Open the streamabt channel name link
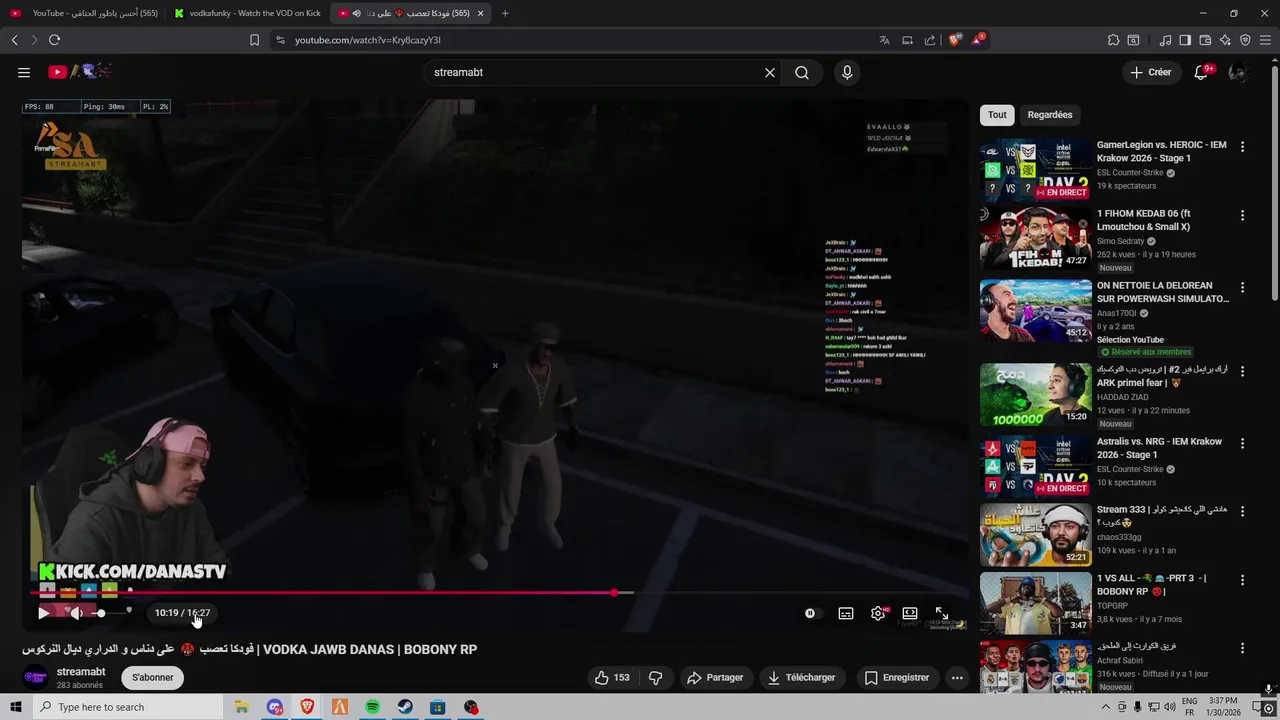 point(81,672)
